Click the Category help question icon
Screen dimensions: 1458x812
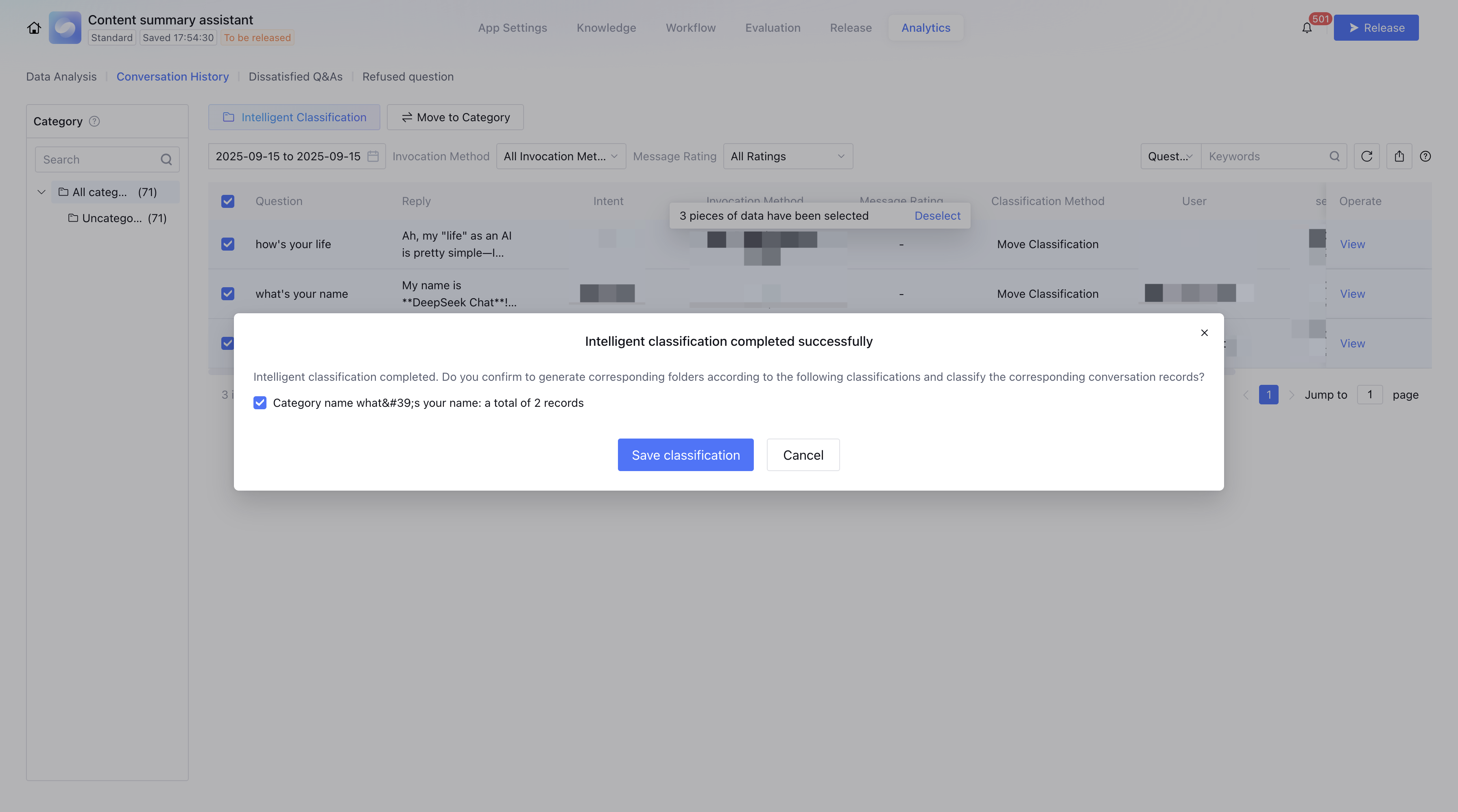94,121
